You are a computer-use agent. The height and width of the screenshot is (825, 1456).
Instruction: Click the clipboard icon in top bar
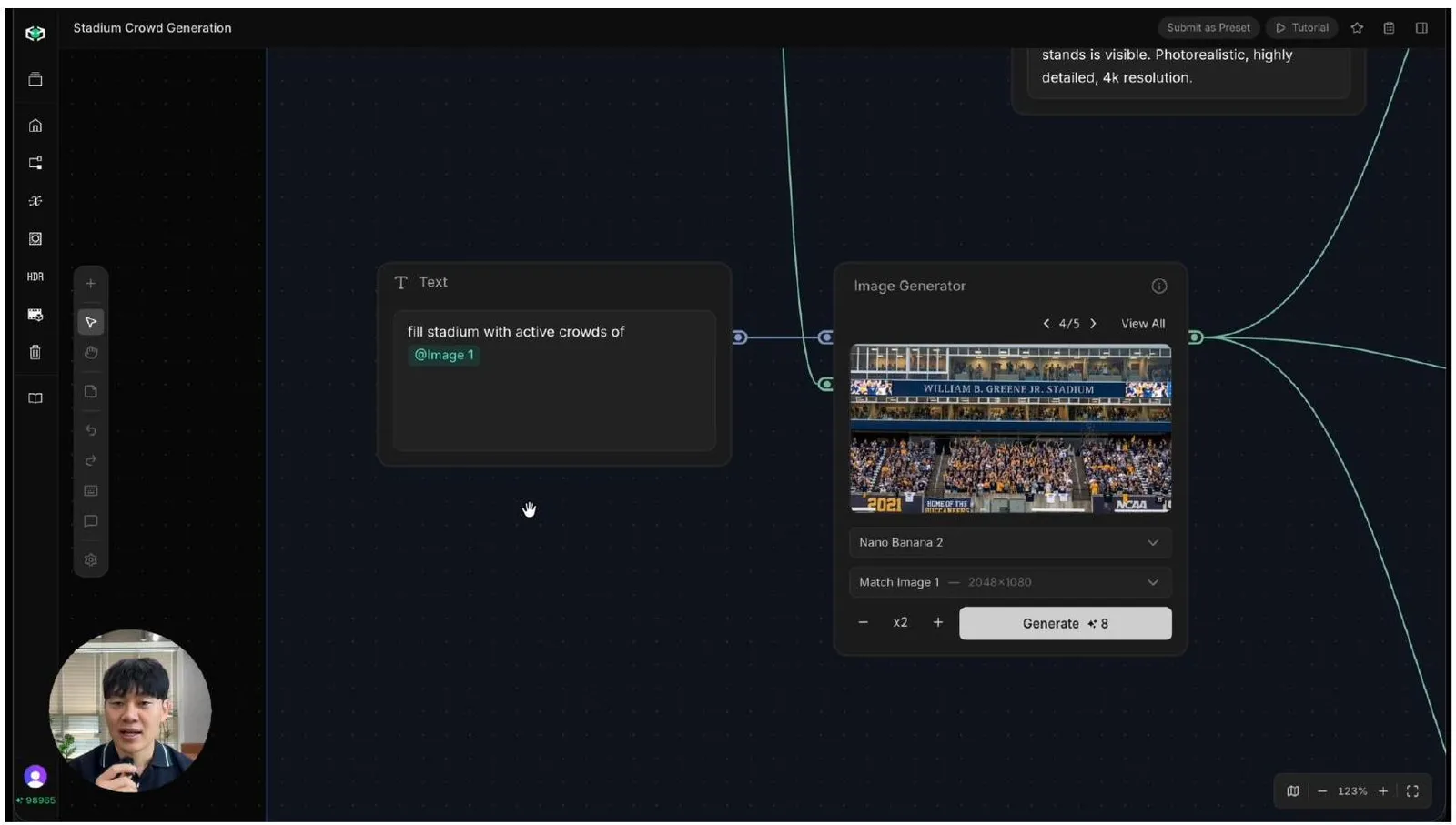[1390, 28]
